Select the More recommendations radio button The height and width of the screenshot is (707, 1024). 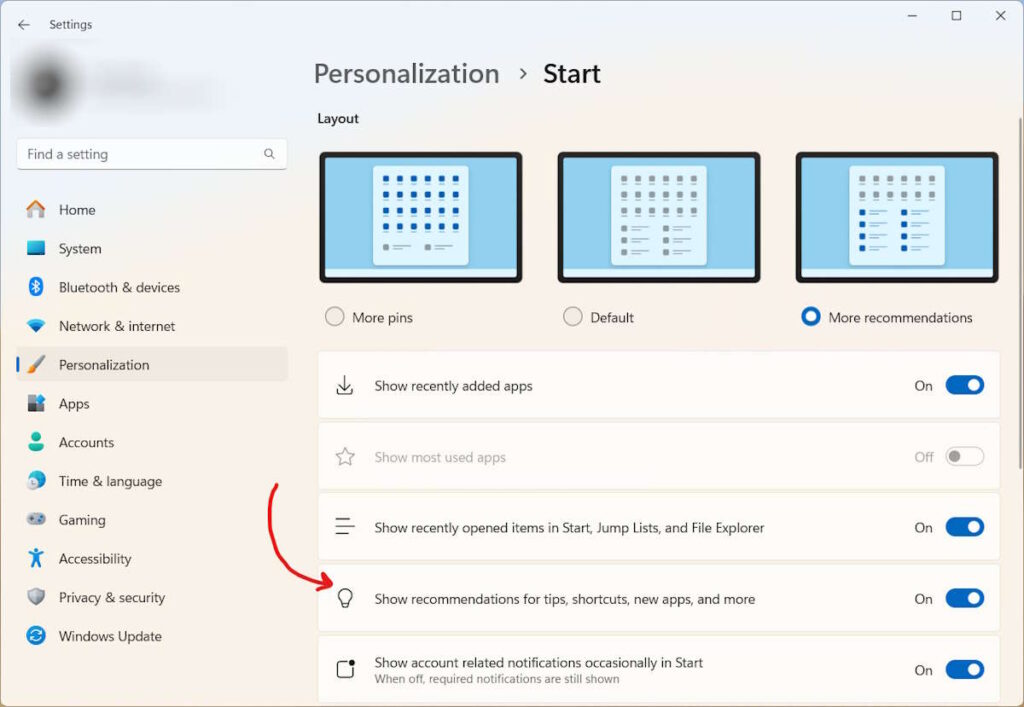coord(810,317)
